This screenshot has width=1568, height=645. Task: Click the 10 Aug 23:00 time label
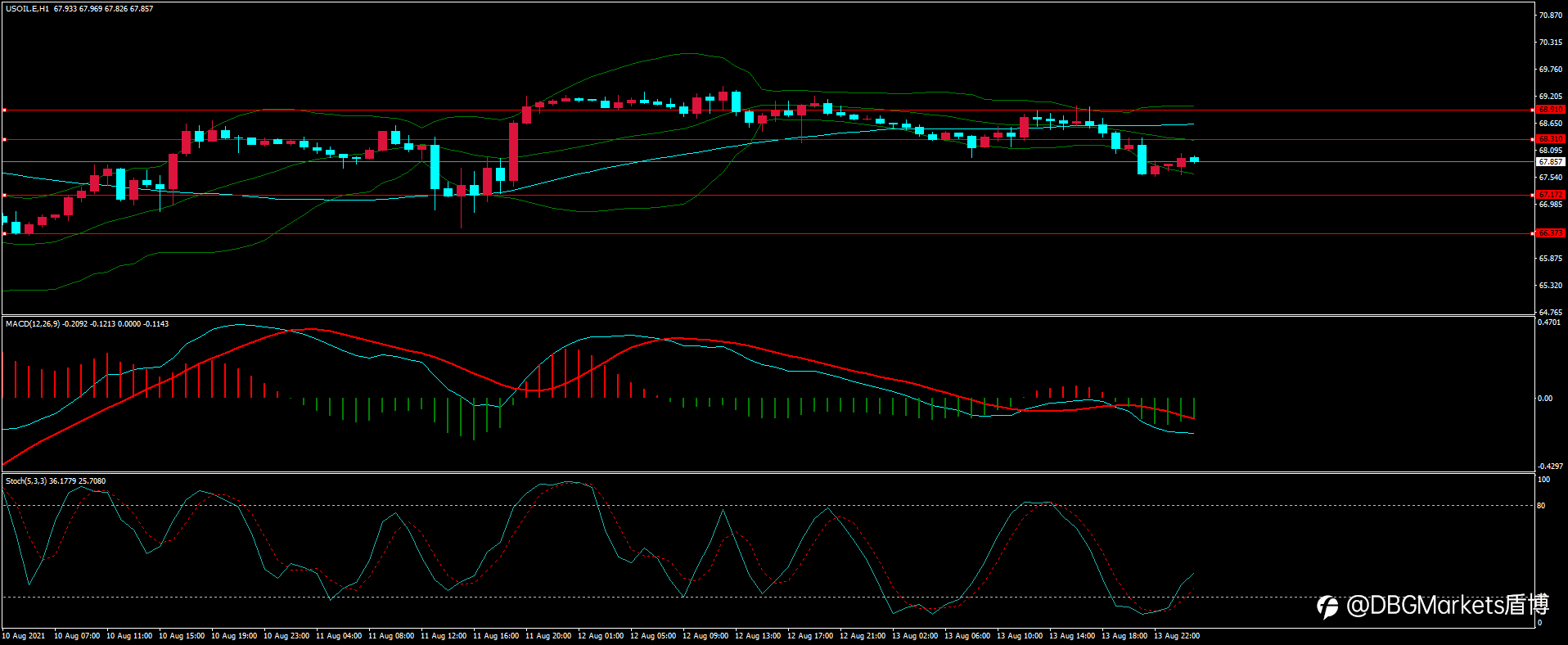286,636
